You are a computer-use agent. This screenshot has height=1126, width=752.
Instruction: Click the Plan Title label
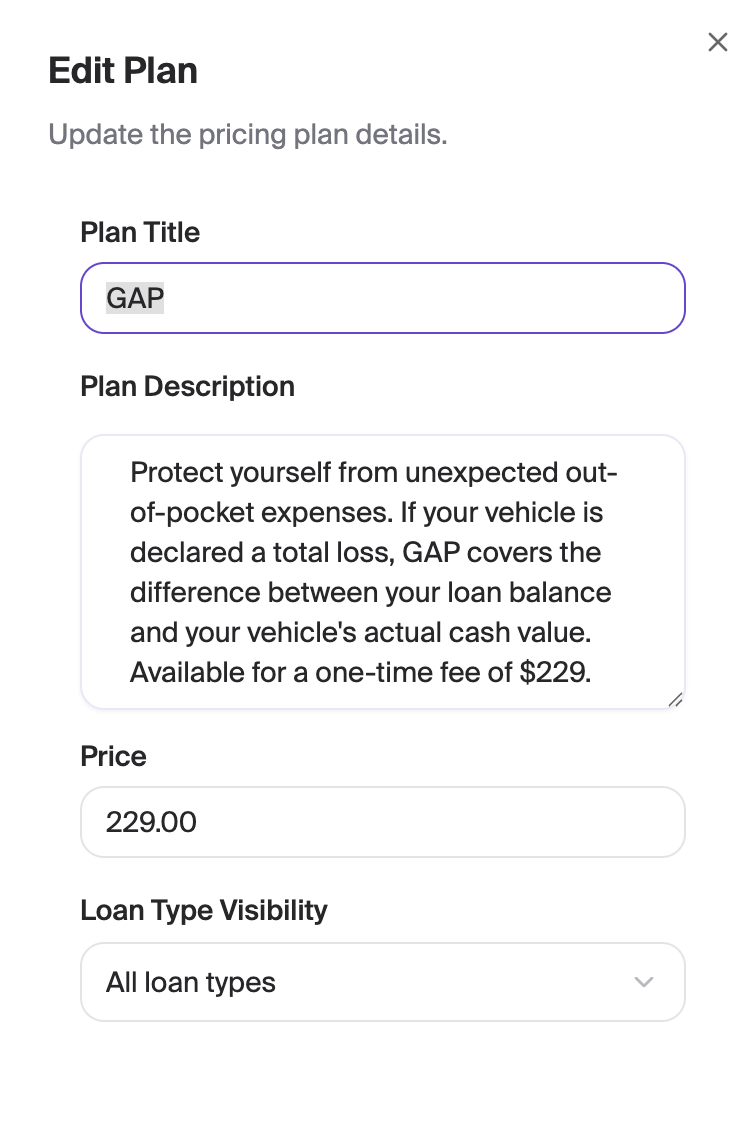pos(140,232)
